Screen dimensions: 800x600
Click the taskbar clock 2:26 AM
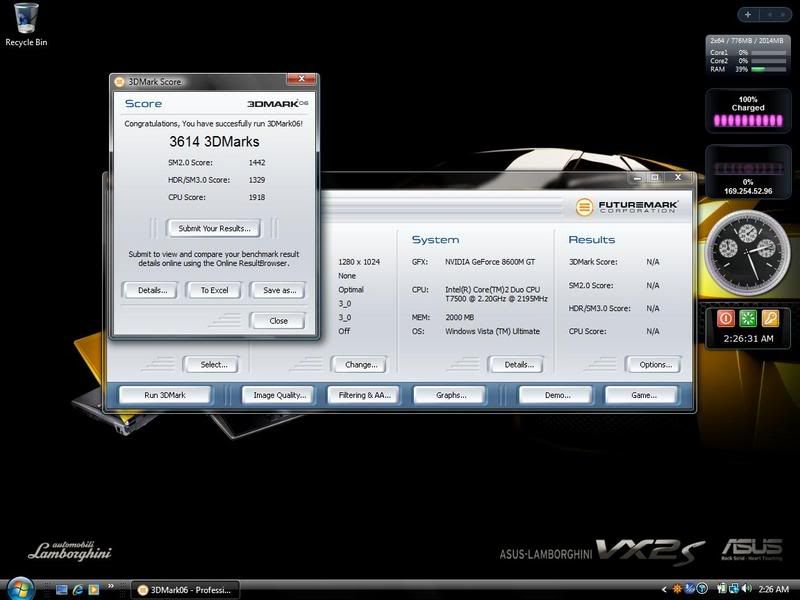pyautogui.click(x=773, y=589)
